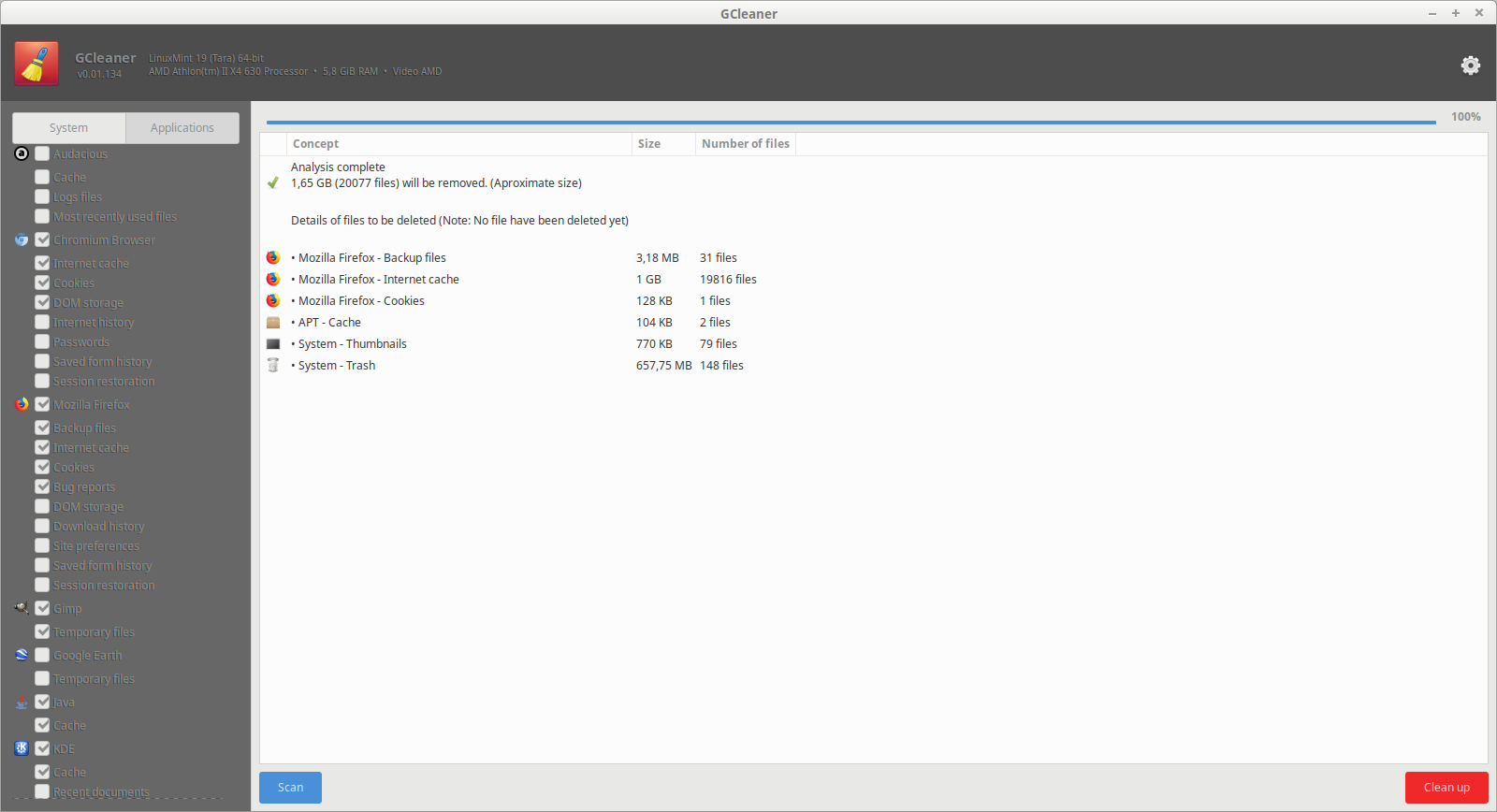Click the Mozilla Firefox icon in sidebar
The image size is (1497, 812).
point(22,404)
